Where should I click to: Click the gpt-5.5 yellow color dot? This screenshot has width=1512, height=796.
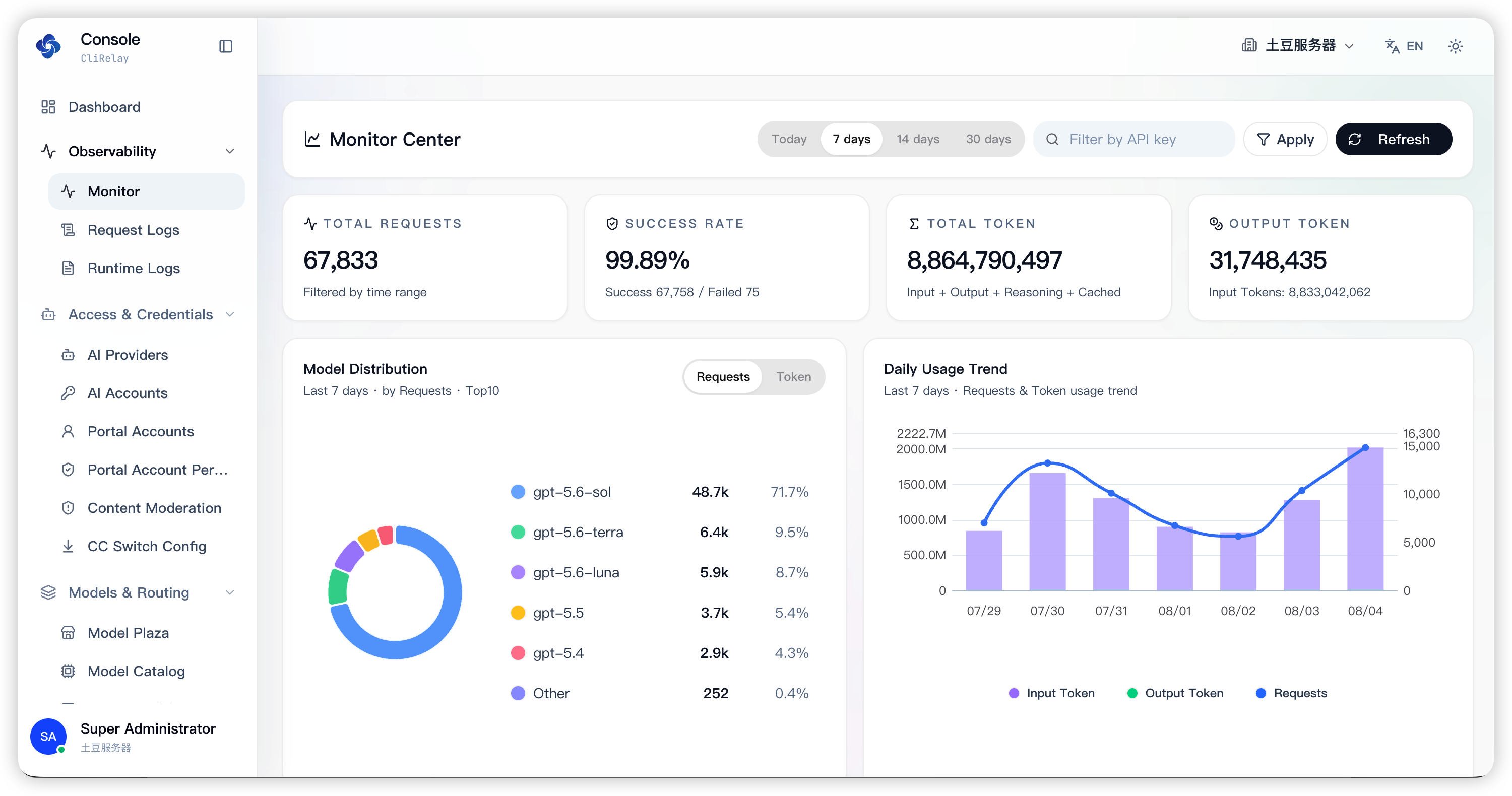click(518, 613)
